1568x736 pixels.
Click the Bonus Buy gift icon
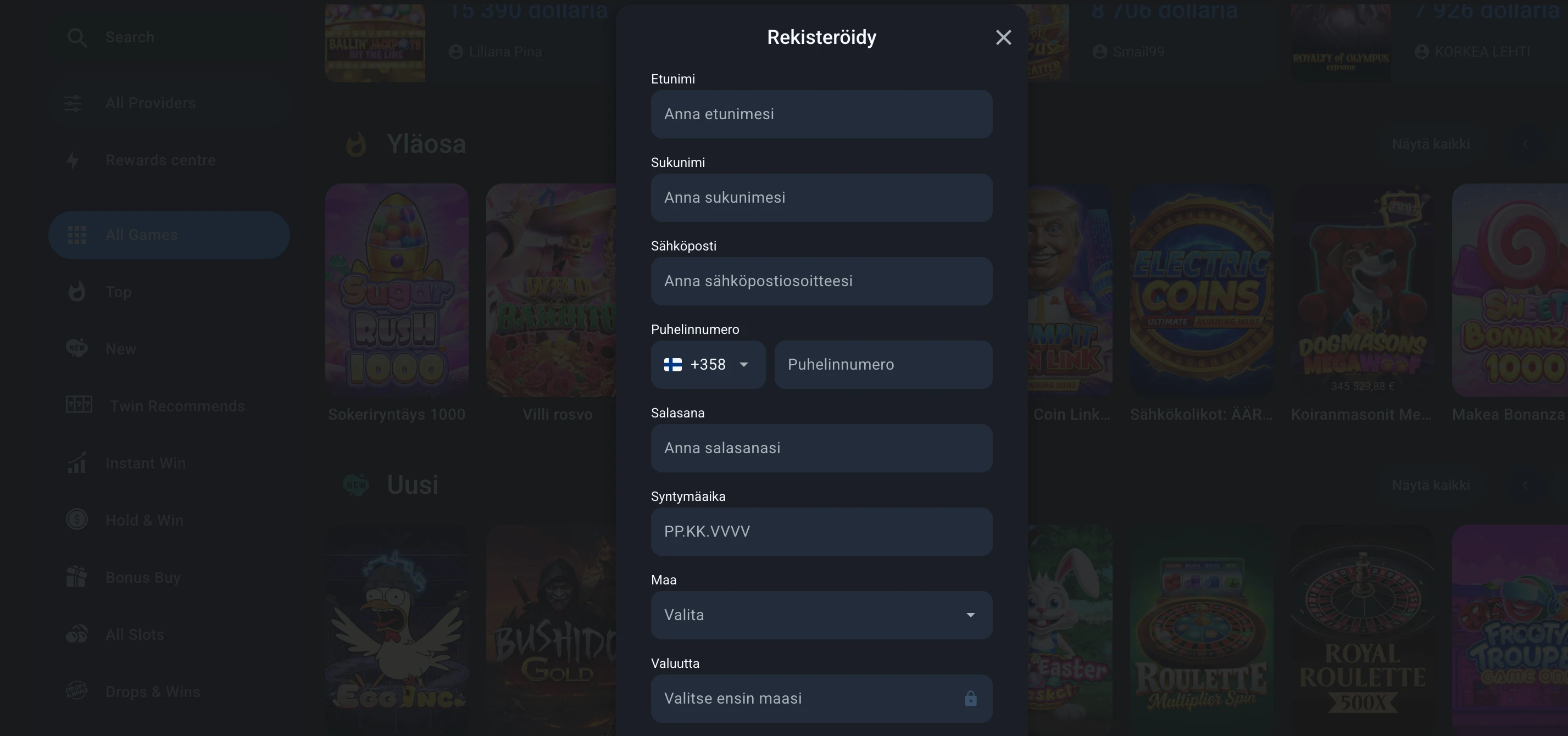point(77,577)
